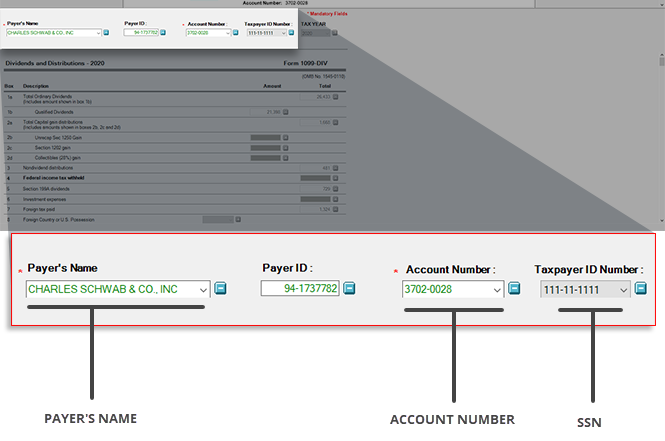Click the scrollbar up arrow on the right edge
The image size is (665, 441).
pos(662,55)
